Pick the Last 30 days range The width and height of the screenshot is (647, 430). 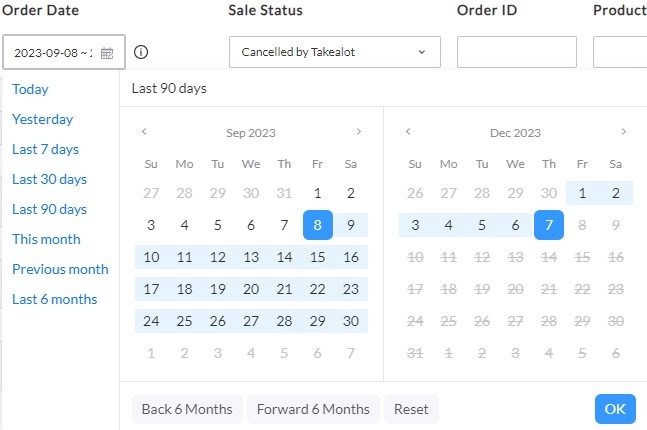point(49,179)
